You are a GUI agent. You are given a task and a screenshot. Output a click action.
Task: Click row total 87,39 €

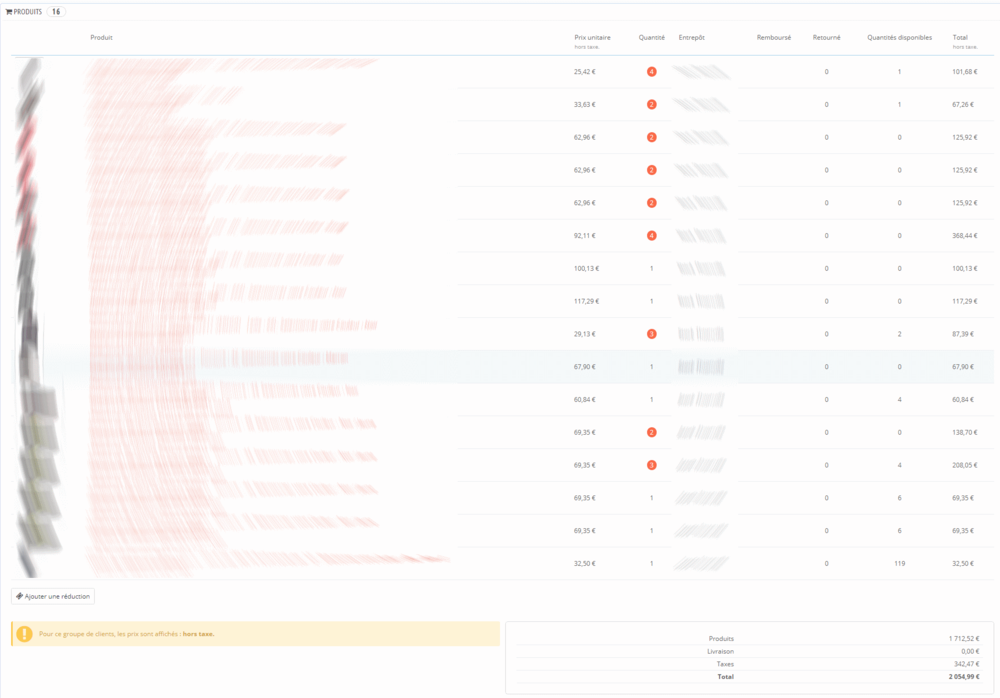(x=962, y=334)
